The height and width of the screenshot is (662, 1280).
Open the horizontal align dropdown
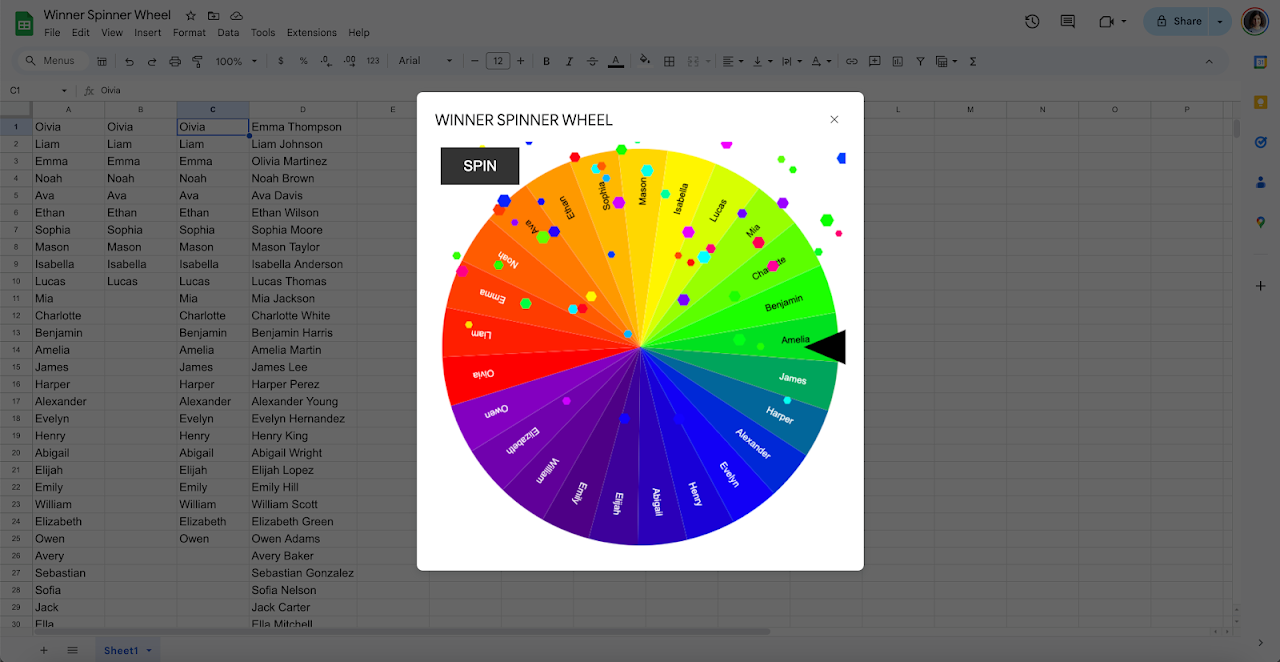[733, 62]
